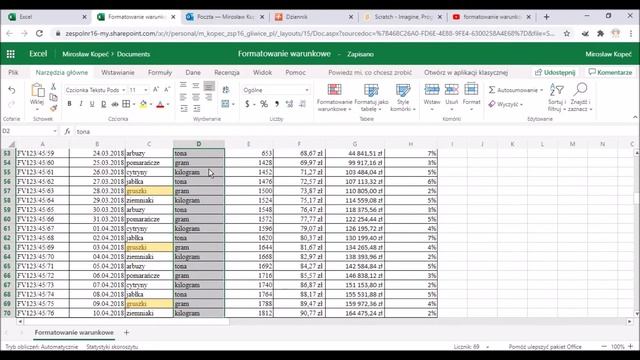Viewport: 640px width, 360px height.
Task: Open the Borders dropdown arrow
Action: (134, 104)
